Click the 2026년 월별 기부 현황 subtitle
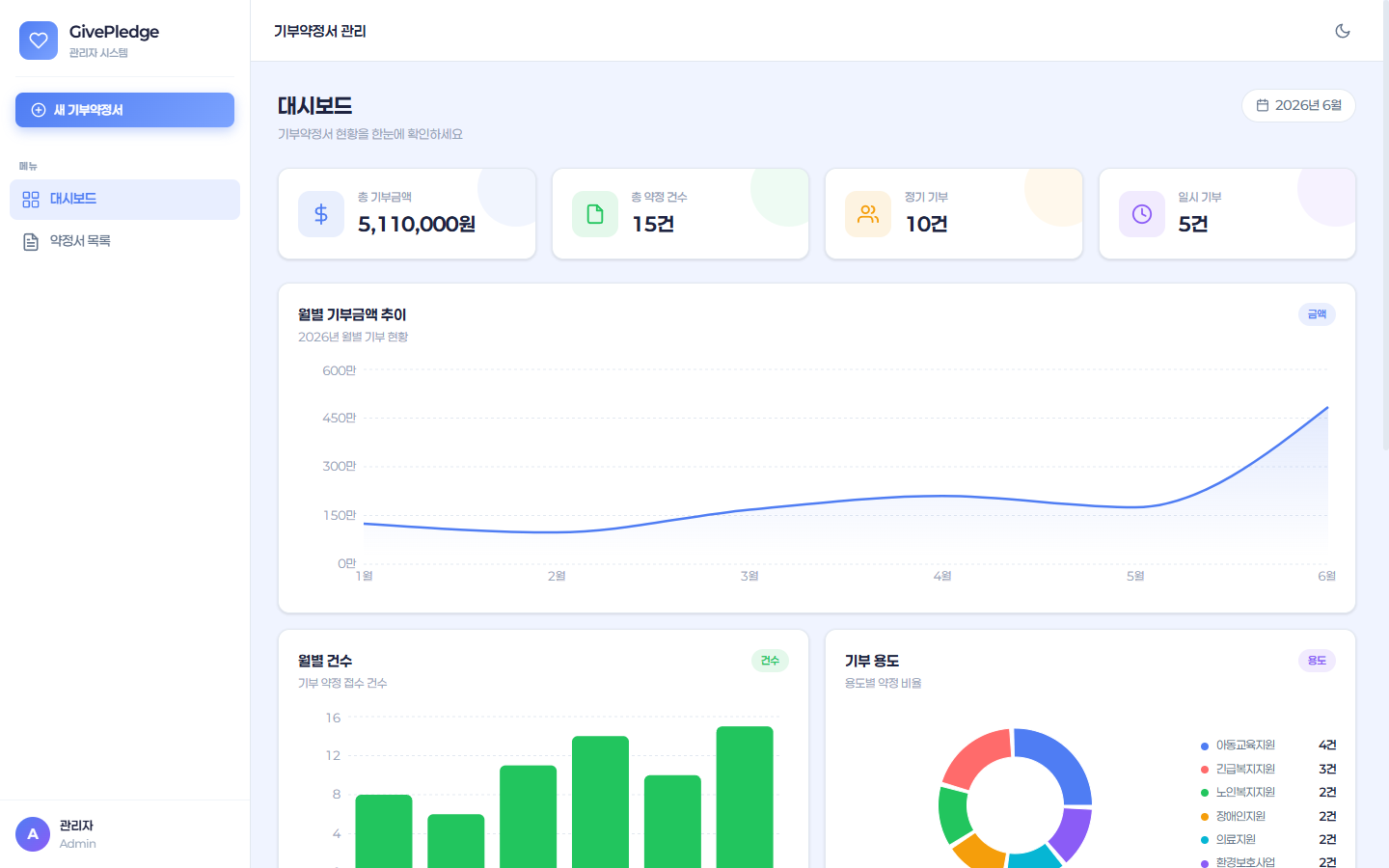 point(353,337)
